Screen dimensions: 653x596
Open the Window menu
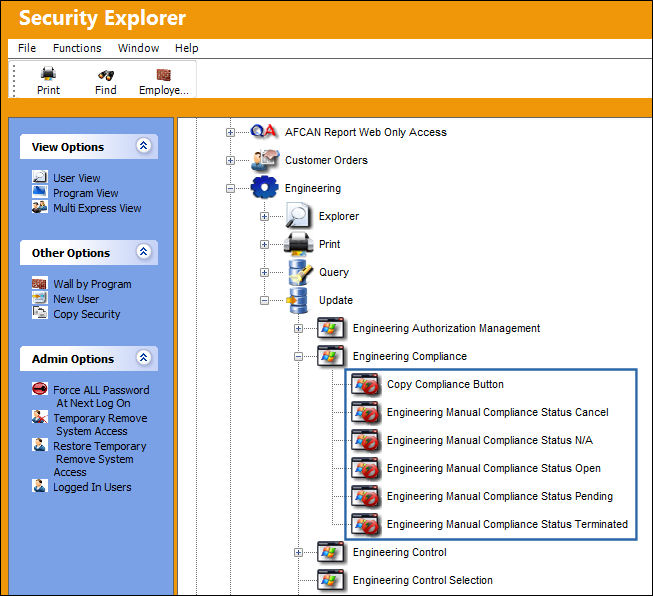138,48
